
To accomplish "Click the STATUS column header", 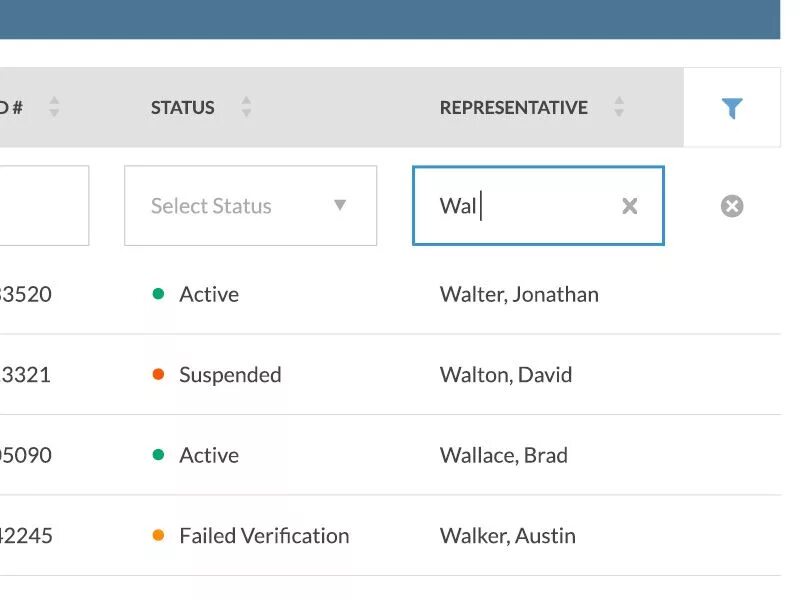I will 183,108.
